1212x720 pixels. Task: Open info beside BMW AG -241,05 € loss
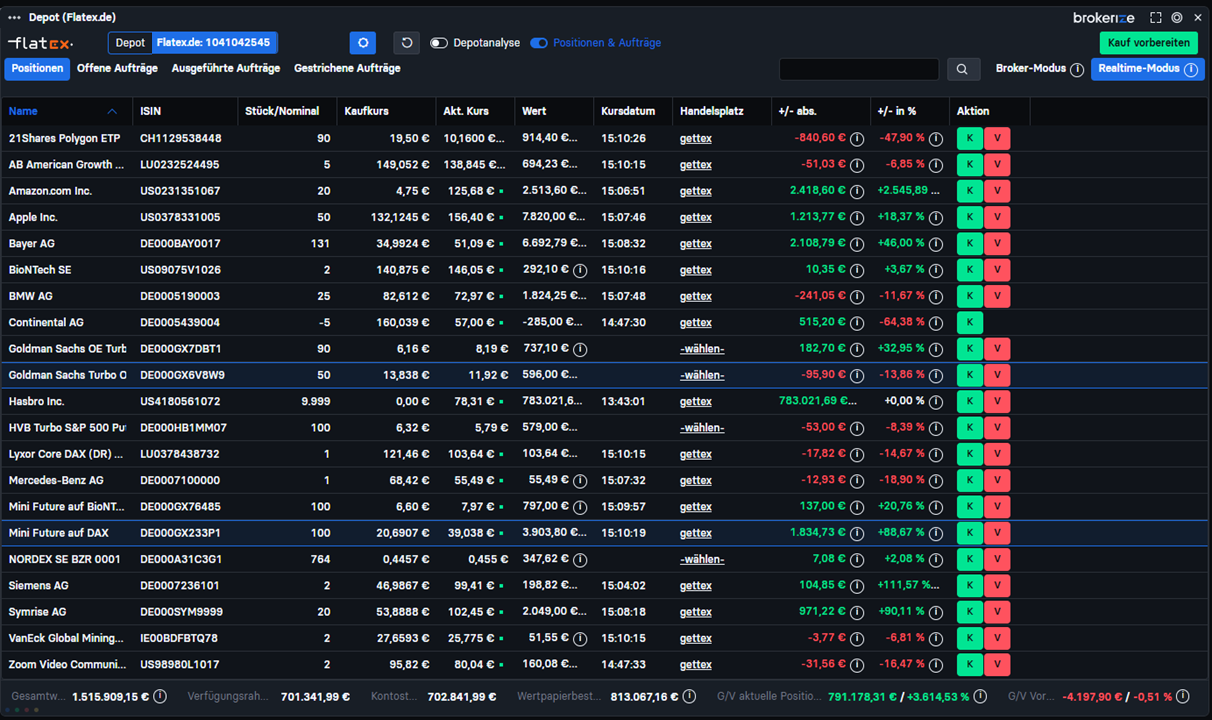[857, 296]
